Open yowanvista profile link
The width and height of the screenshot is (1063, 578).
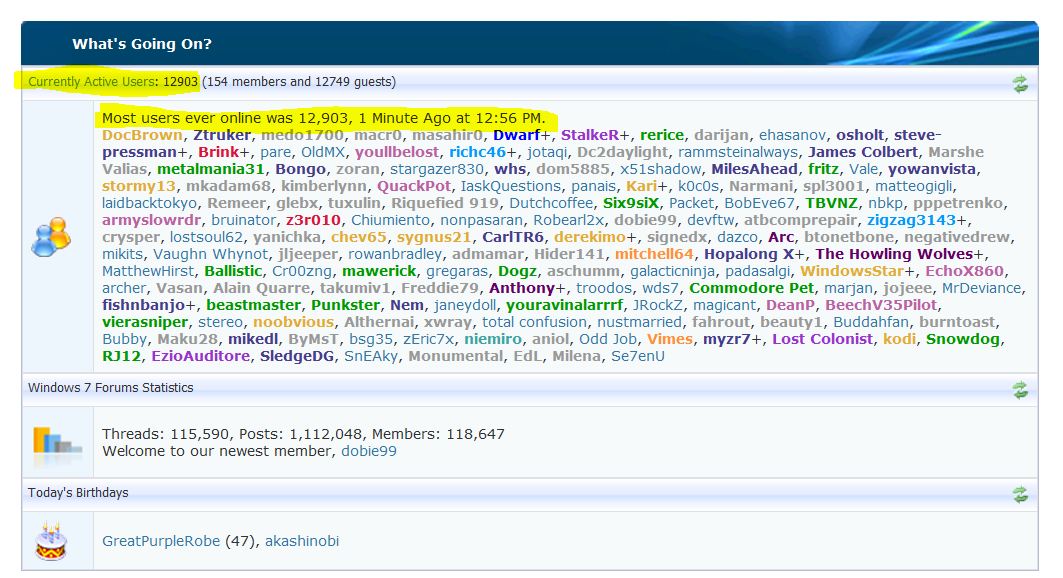click(932, 169)
